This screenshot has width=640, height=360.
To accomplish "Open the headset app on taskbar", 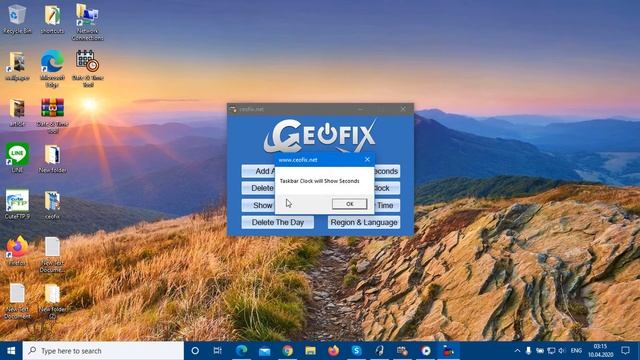I will 380,351.
